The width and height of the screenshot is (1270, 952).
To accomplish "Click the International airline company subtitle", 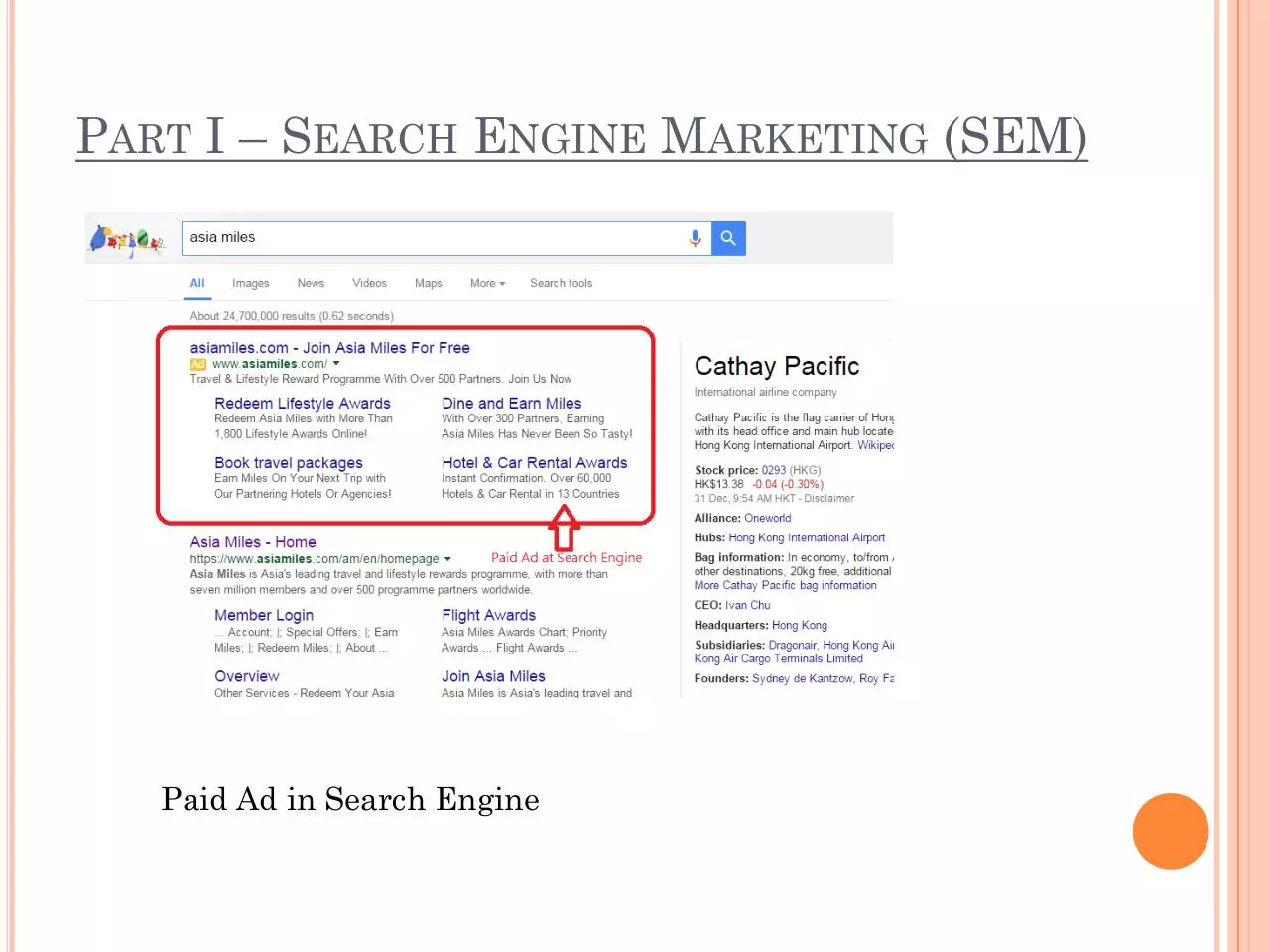I will click(x=766, y=392).
